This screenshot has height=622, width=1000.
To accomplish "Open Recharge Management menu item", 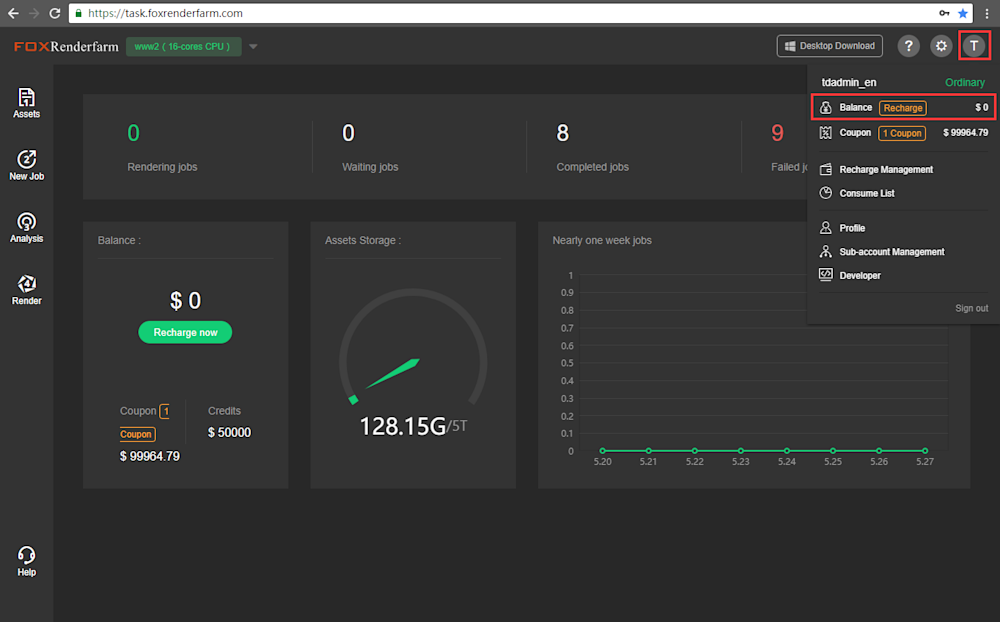I will (x=886, y=169).
